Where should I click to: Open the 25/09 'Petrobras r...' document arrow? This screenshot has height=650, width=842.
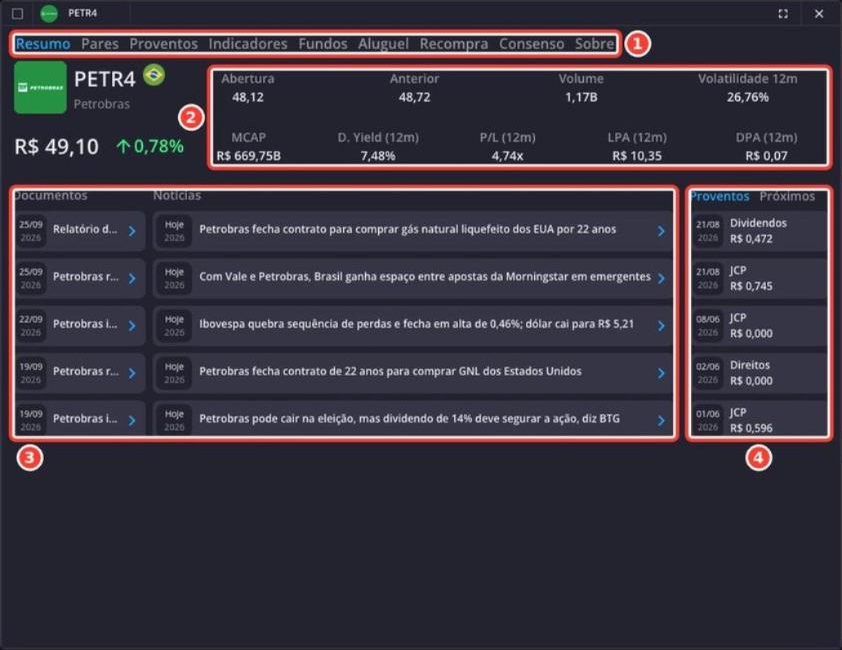(132, 278)
